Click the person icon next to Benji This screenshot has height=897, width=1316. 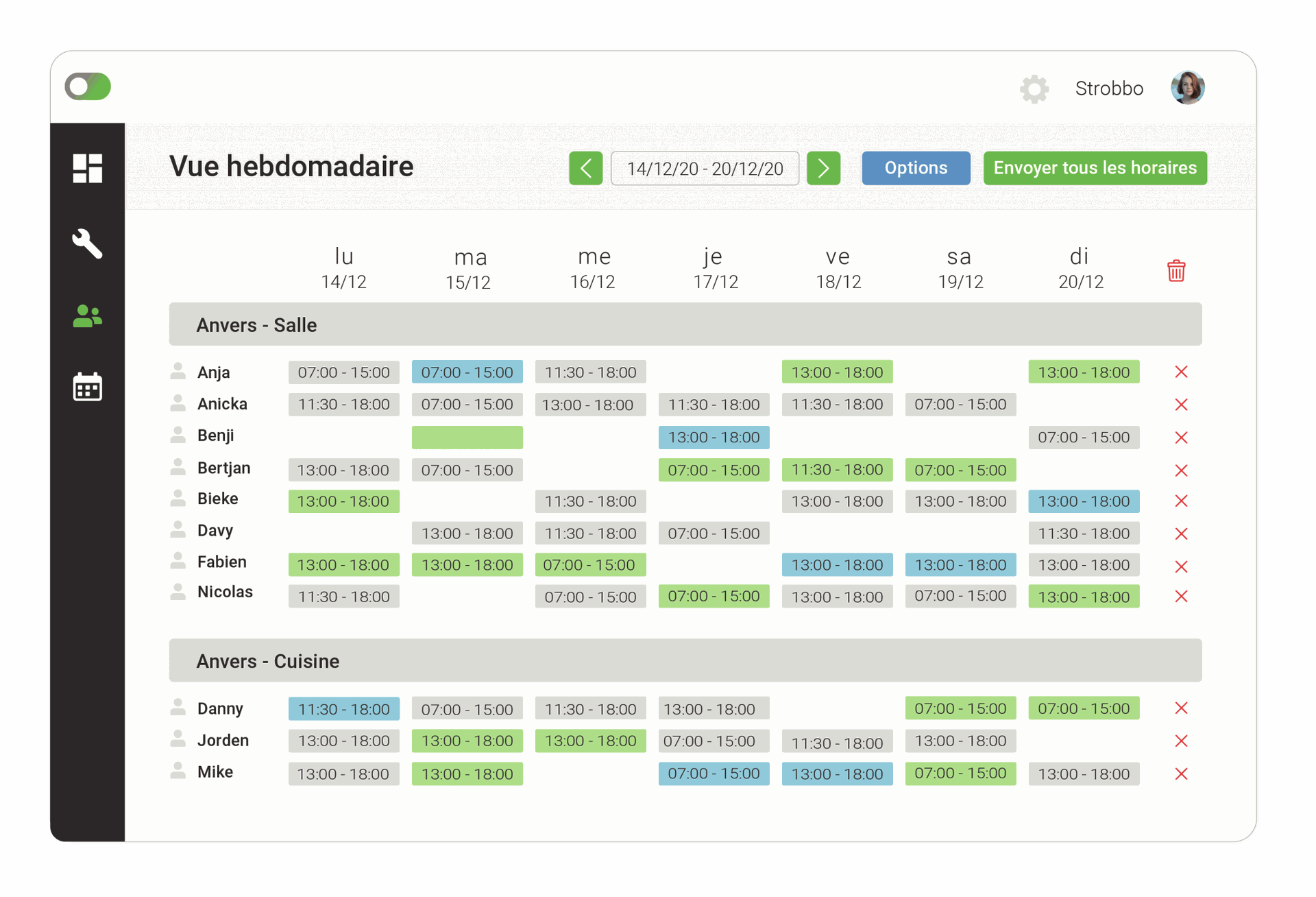(x=178, y=435)
